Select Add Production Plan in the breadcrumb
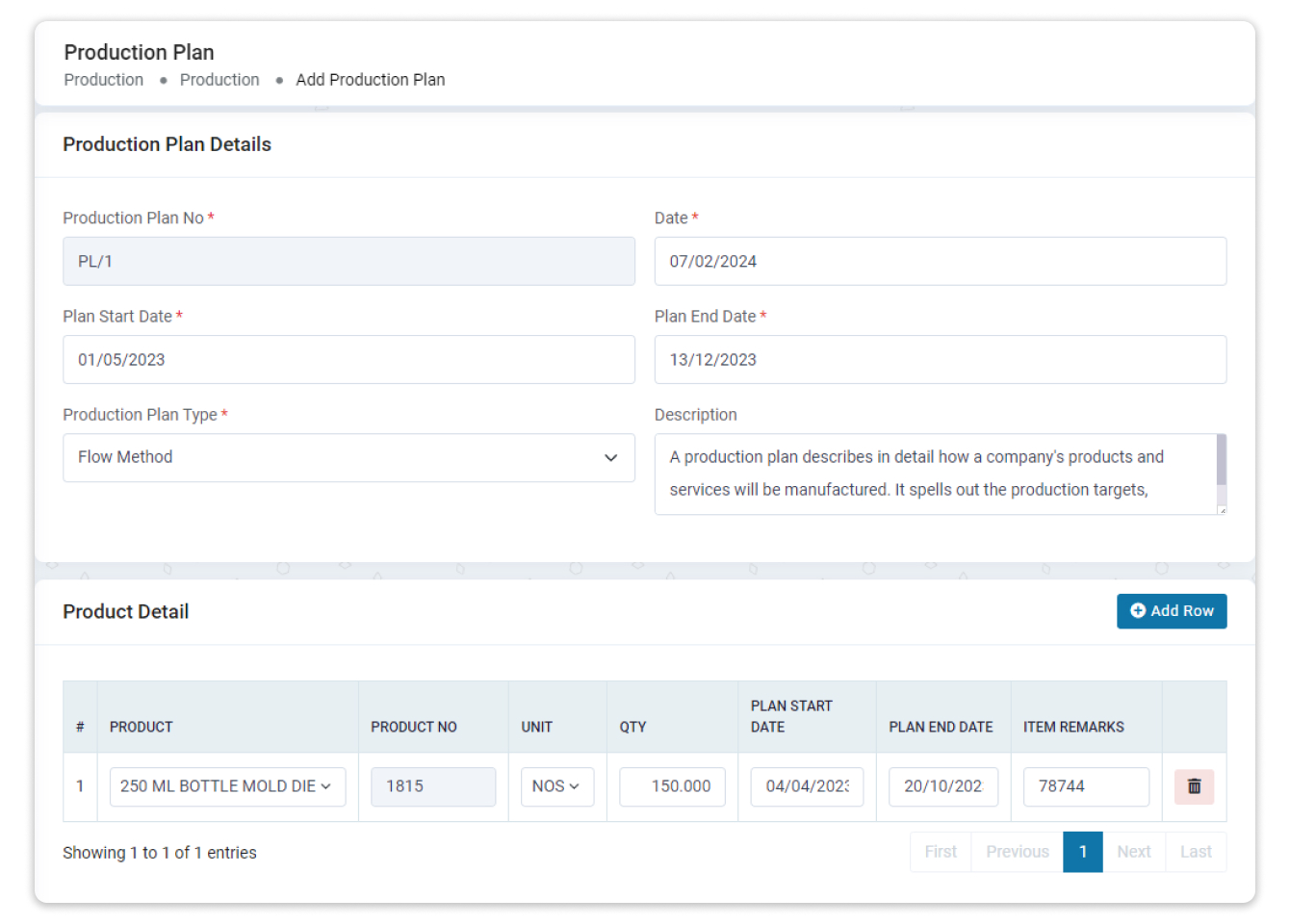The width and height of the screenshot is (1290, 924). (370, 79)
